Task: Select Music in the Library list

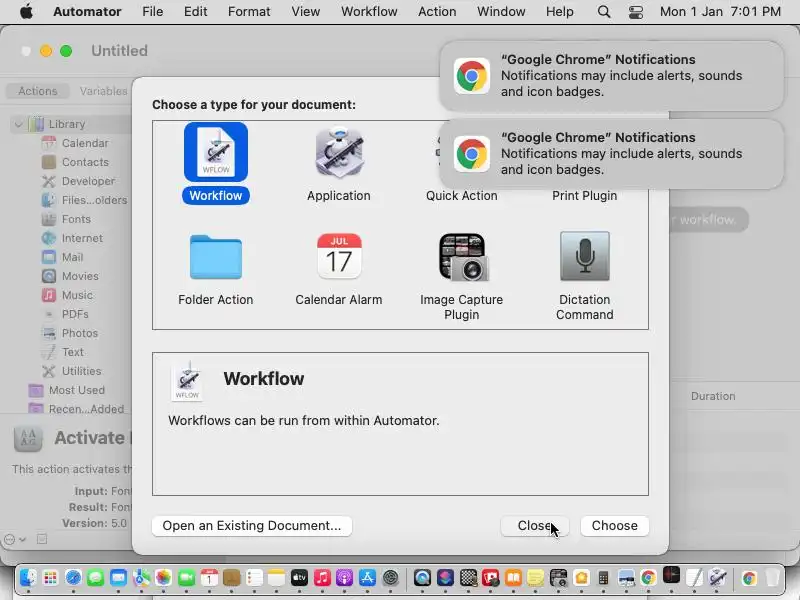Action: point(77,295)
